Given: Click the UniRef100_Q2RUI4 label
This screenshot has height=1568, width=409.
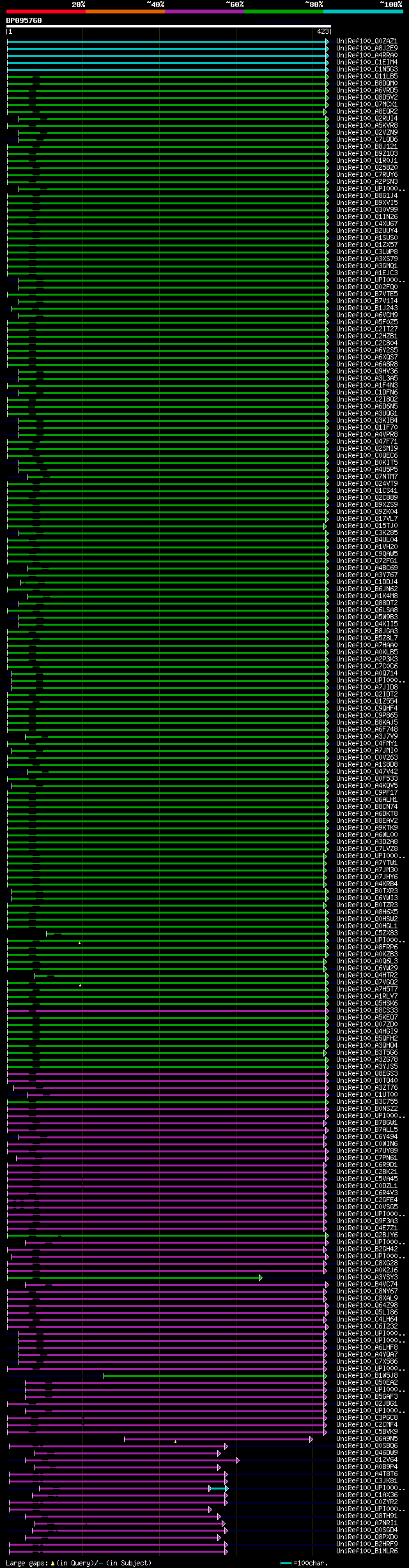Looking at the screenshot, I should [367, 119].
